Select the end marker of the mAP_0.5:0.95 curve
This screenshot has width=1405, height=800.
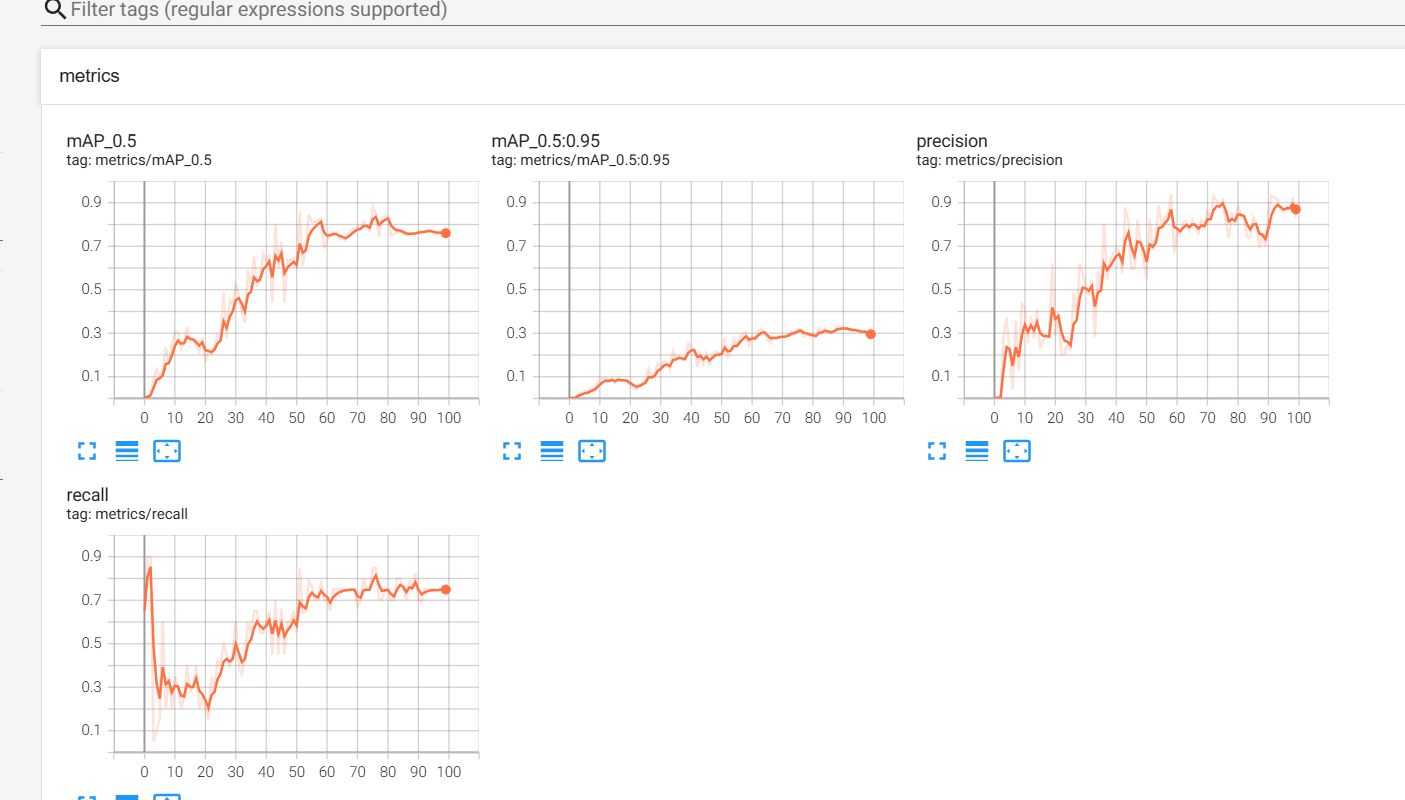pyautogui.click(x=871, y=334)
